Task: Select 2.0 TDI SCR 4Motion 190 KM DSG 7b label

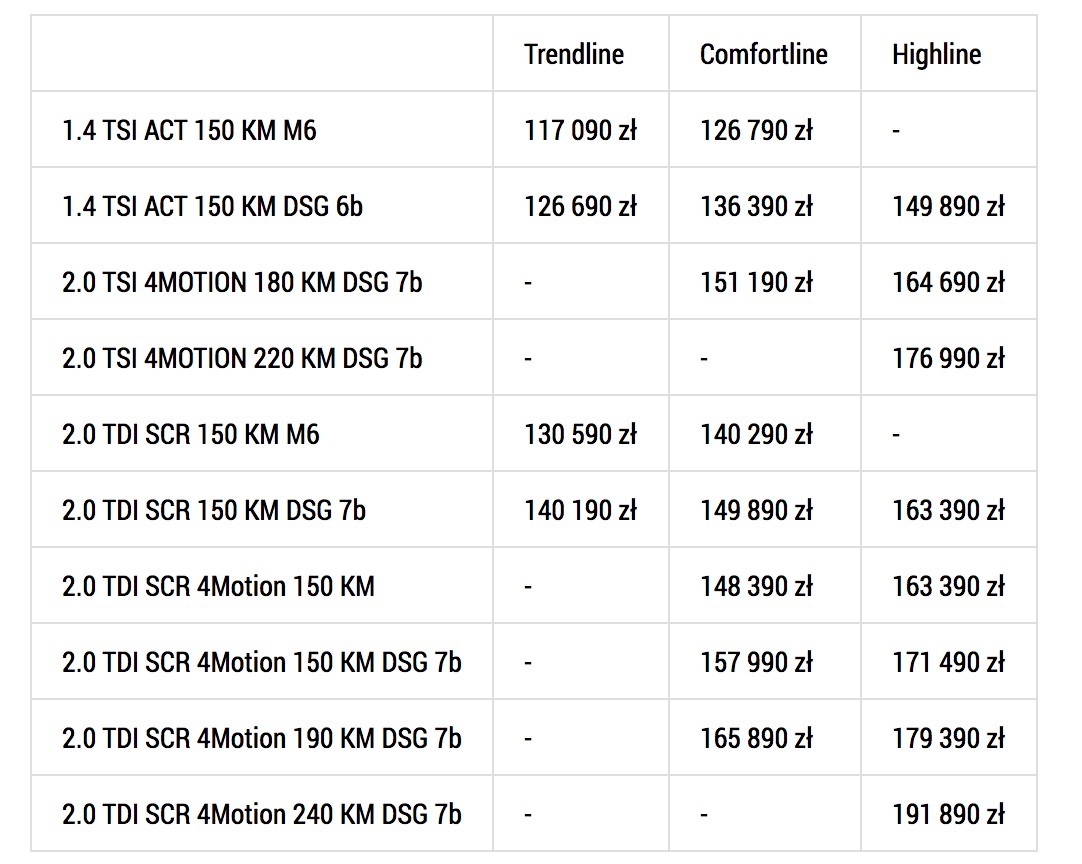Action: point(262,738)
